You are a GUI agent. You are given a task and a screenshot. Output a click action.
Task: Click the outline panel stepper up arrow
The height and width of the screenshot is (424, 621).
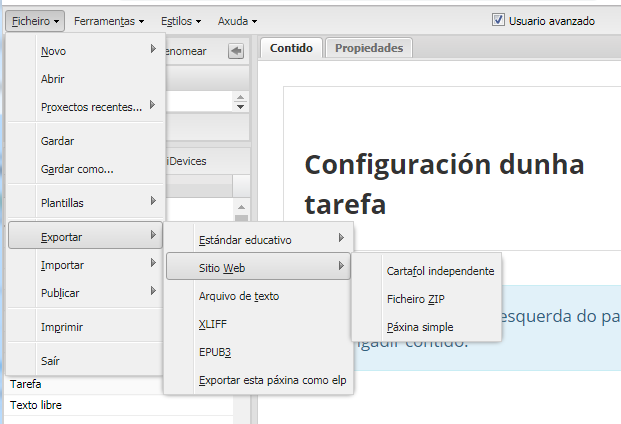click(x=240, y=97)
